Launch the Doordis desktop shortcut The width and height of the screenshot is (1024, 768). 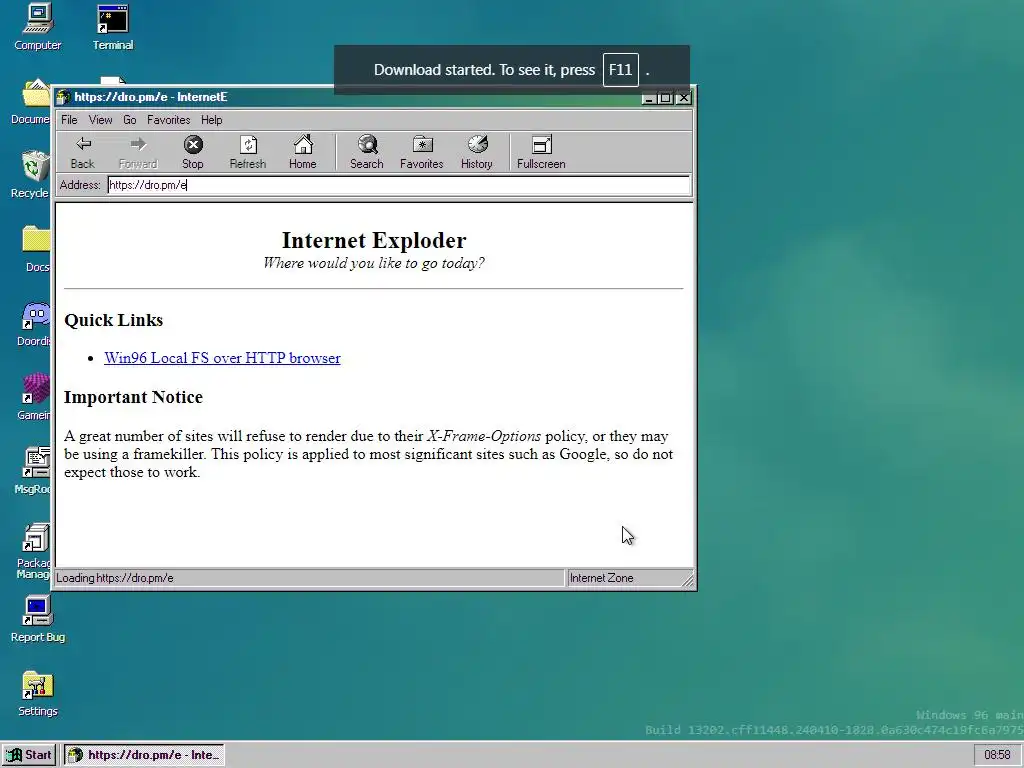(34, 324)
